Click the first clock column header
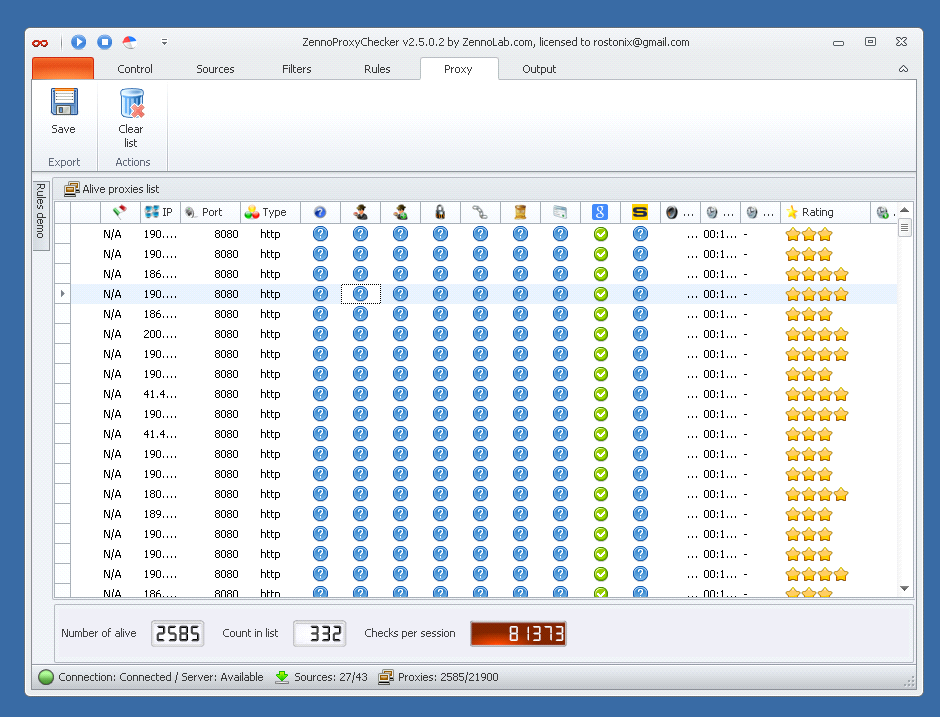 720,212
